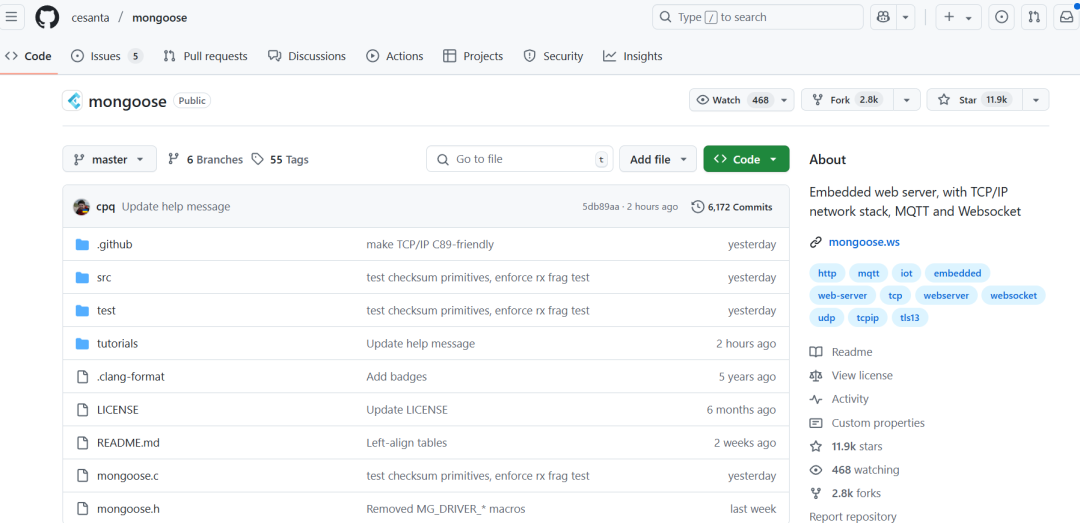
Task: Fork the repository with the Fork button
Action: 848,100
